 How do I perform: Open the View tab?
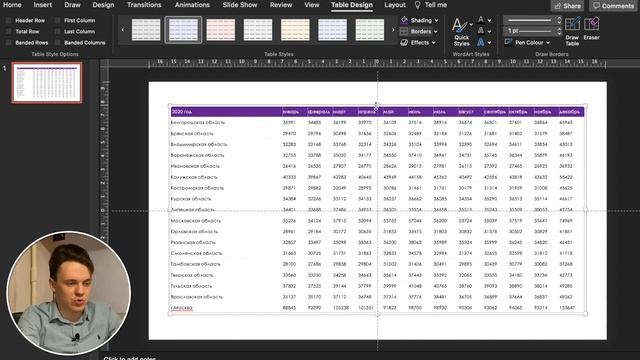pos(311,5)
